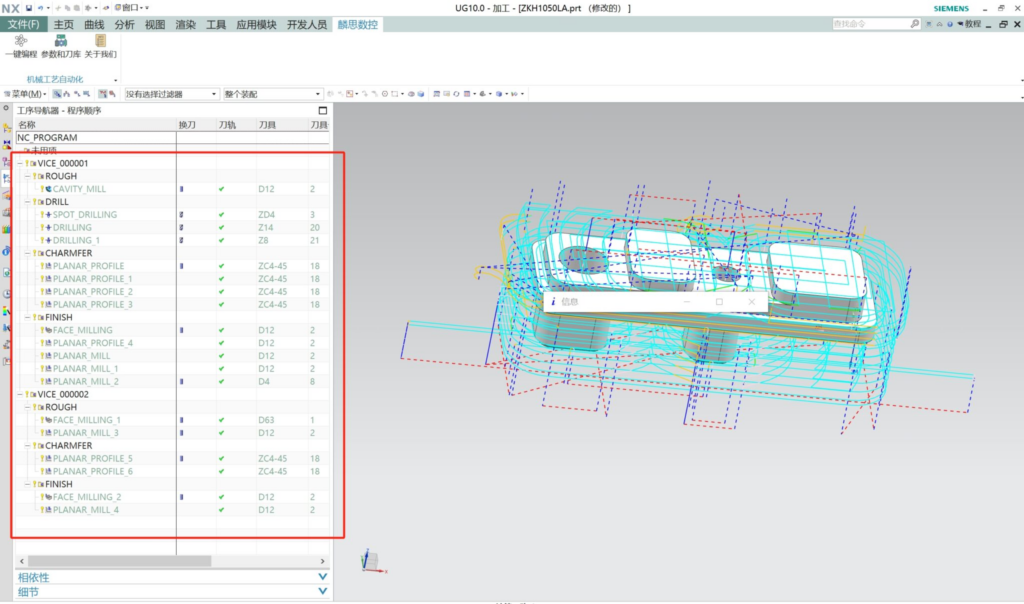Close the 信息 information window

[752, 302]
